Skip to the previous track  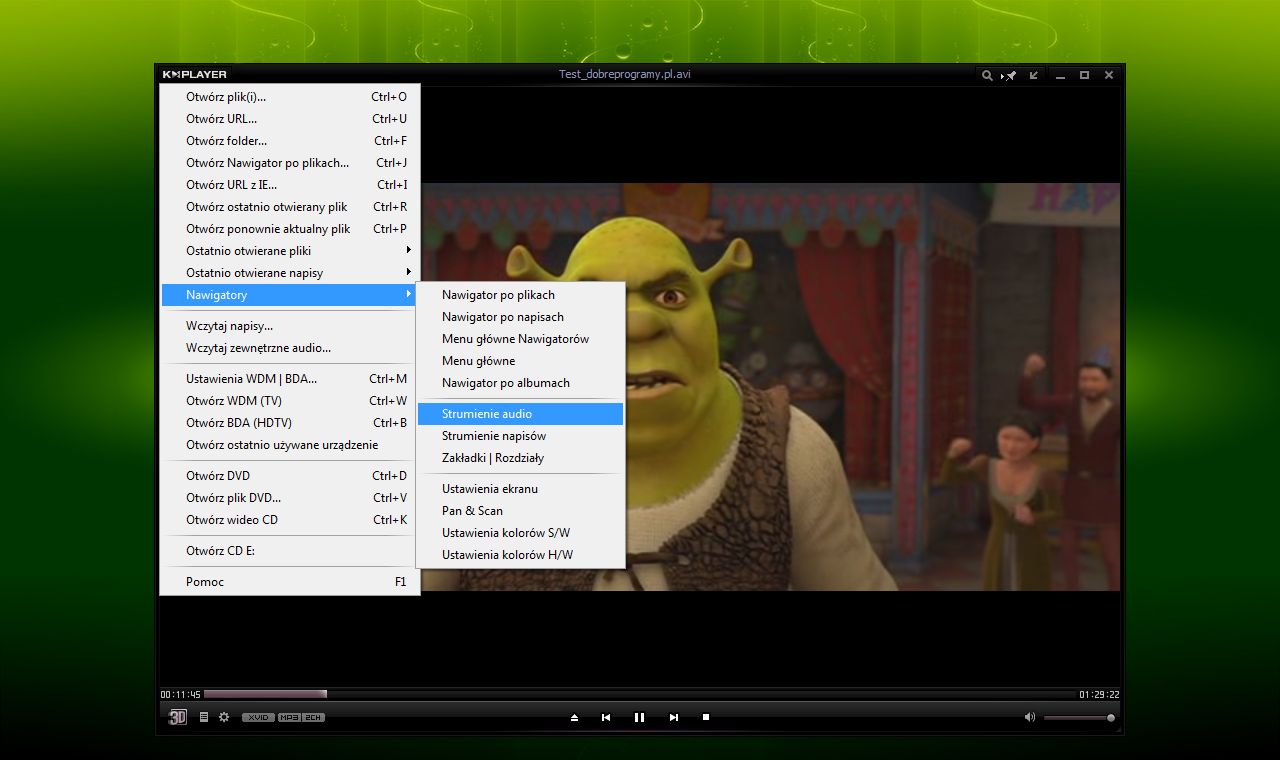(x=606, y=718)
